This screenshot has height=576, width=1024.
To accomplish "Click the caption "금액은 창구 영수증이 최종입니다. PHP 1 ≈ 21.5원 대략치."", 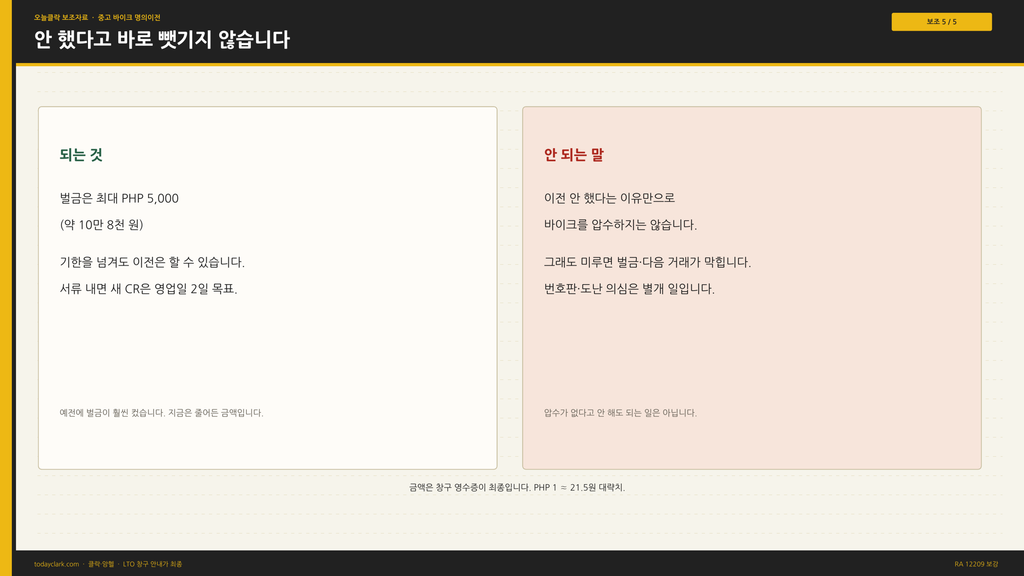I will tap(517, 487).
